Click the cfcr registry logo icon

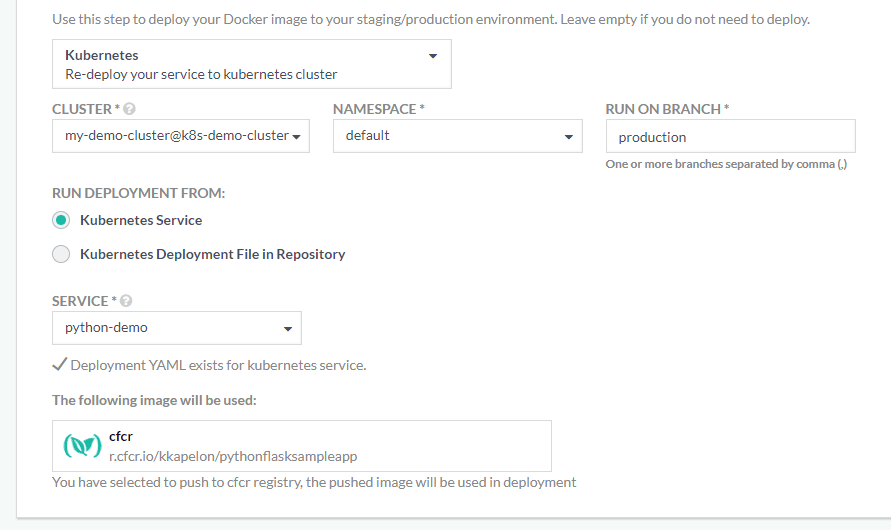[82, 446]
